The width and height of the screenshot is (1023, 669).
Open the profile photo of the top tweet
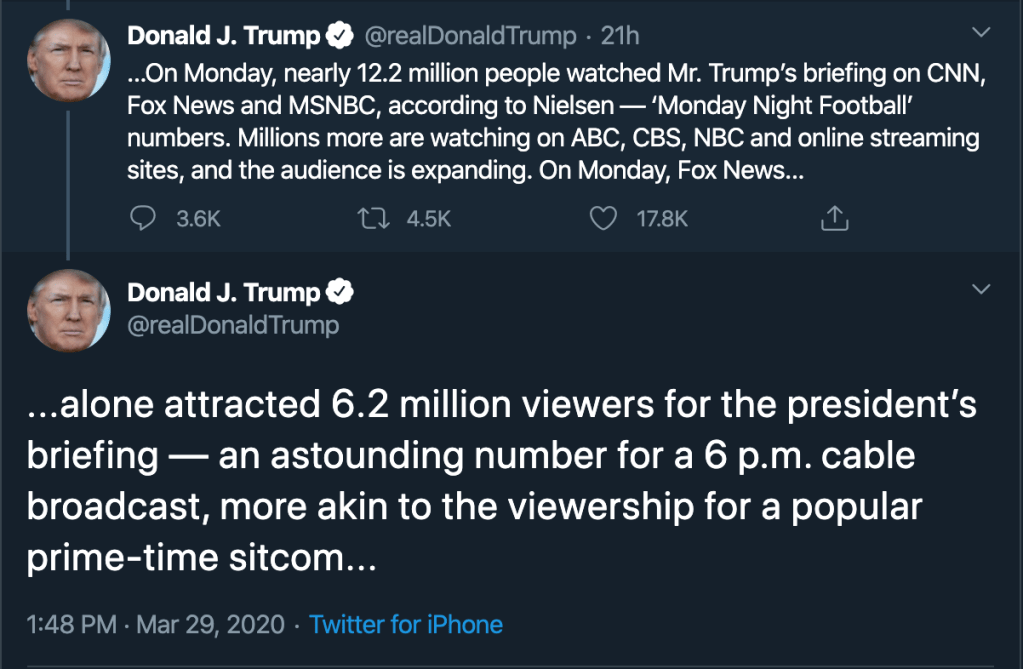pos(68,58)
